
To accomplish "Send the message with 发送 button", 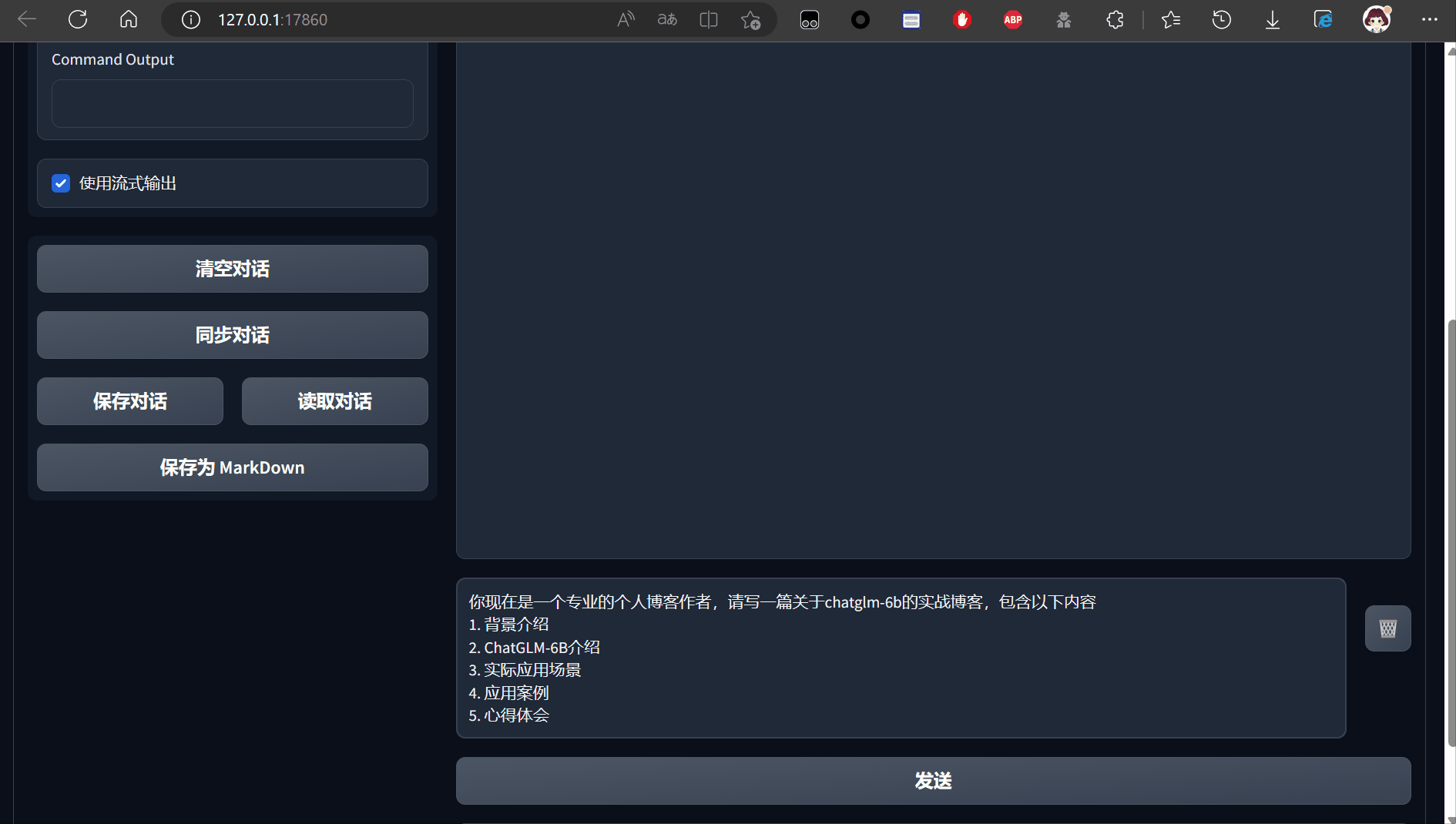I will 933,781.
